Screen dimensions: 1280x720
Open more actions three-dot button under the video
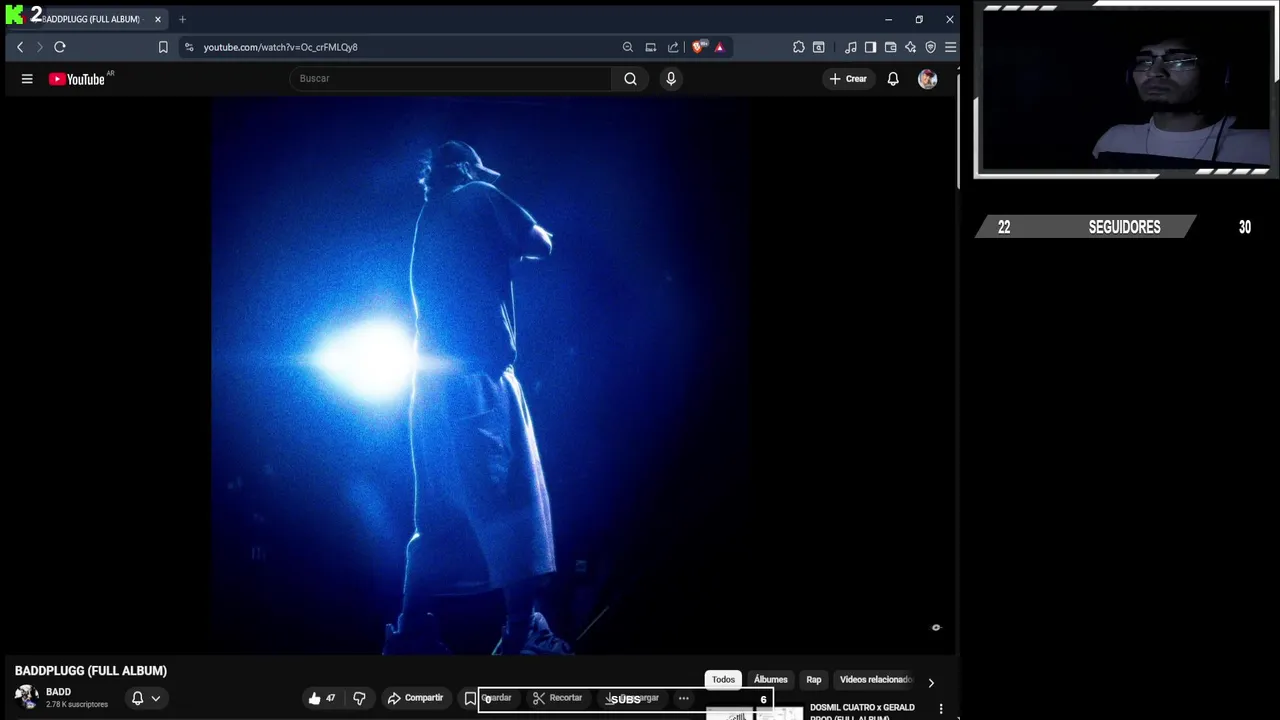684,698
